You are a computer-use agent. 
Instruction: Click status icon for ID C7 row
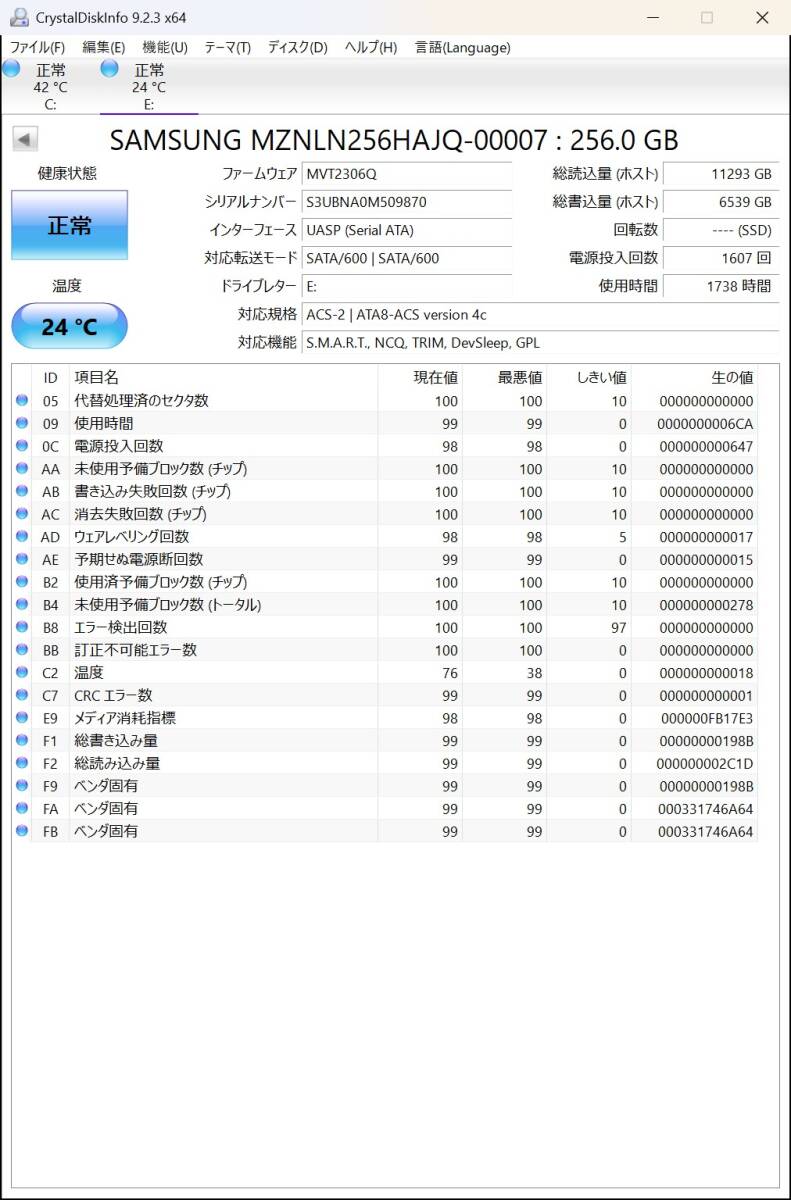pos(22,695)
